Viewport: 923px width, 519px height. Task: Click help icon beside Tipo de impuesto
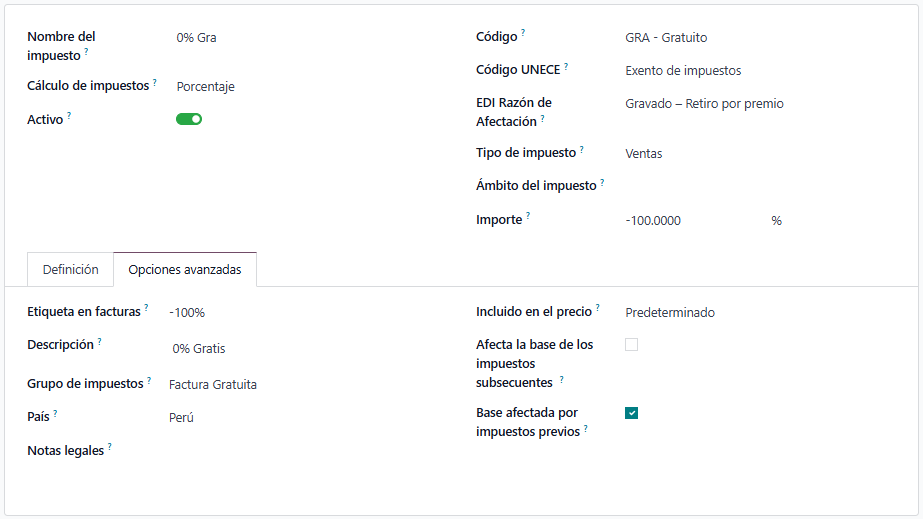click(582, 150)
